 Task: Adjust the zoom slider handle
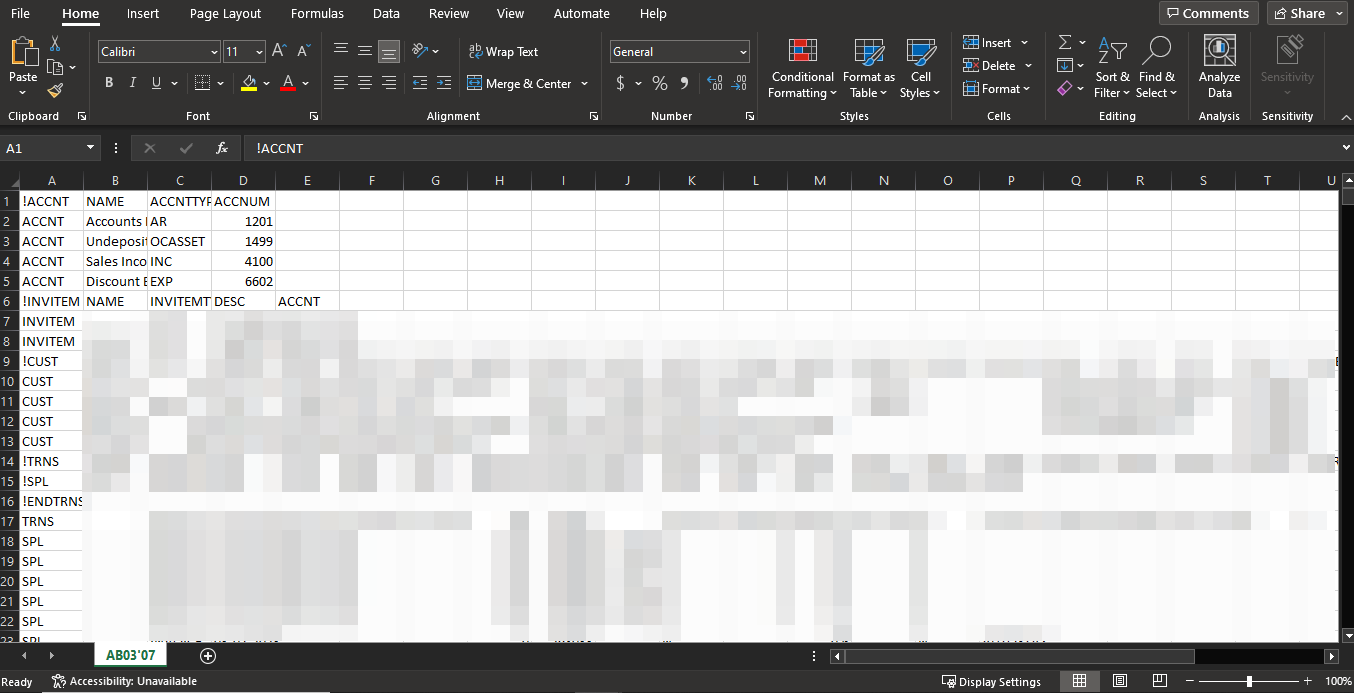coord(1249,681)
